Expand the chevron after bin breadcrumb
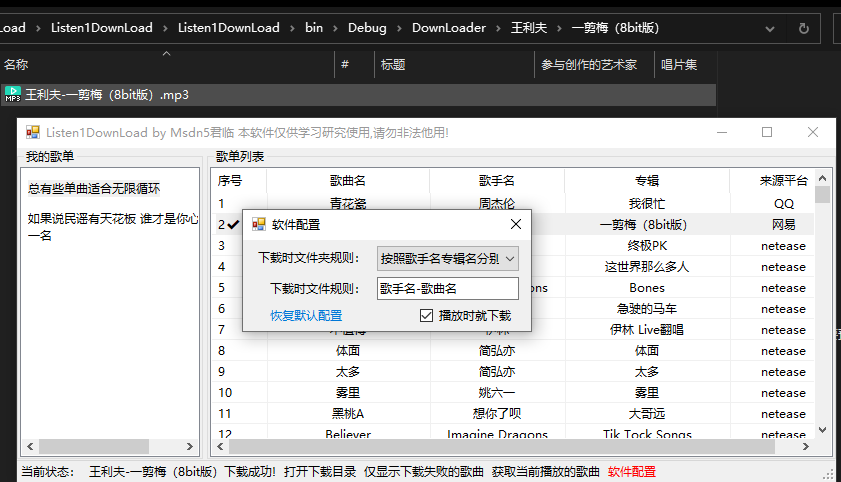841x482 pixels. (335, 28)
